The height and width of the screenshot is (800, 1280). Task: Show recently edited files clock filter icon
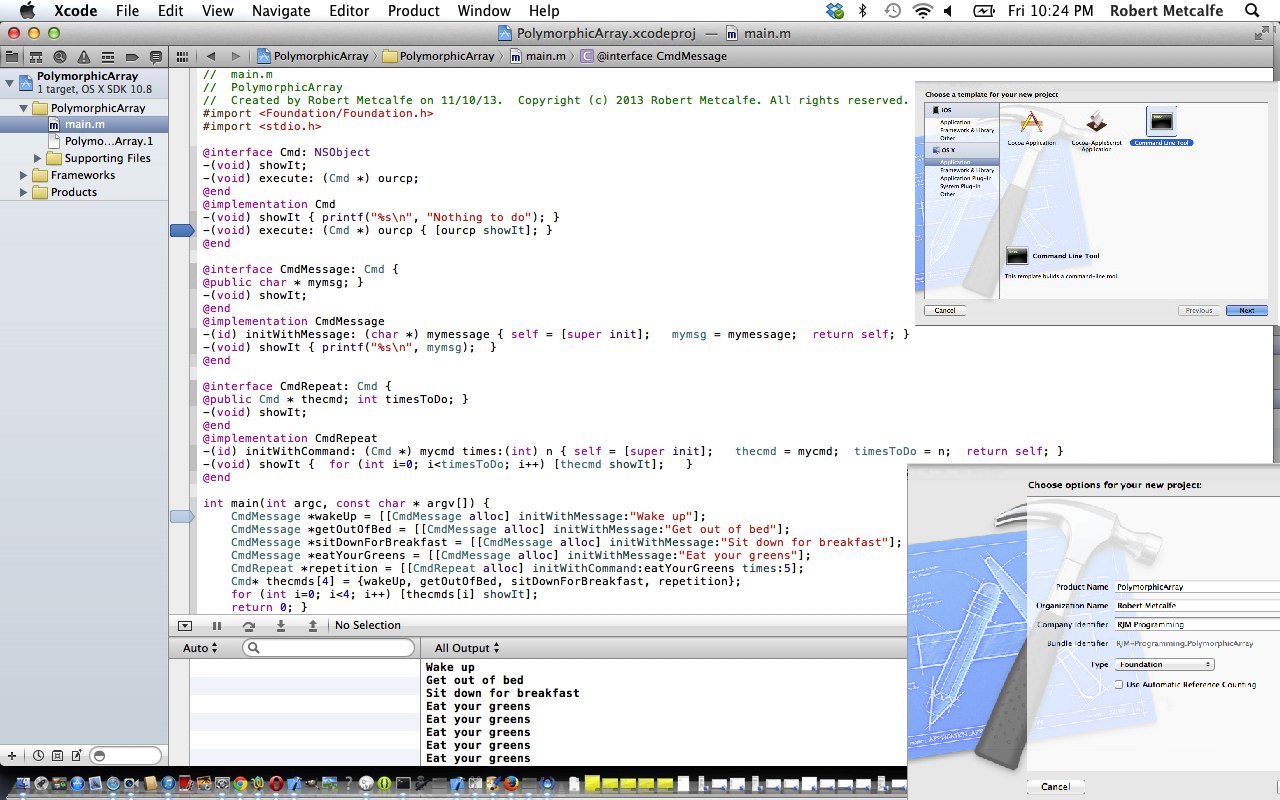click(38, 756)
